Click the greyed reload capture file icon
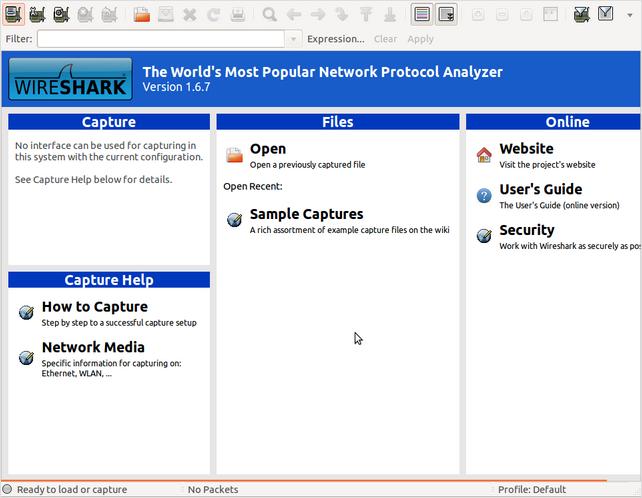This screenshot has height=498, width=642. pyautogui.click(x=213, y=15)
